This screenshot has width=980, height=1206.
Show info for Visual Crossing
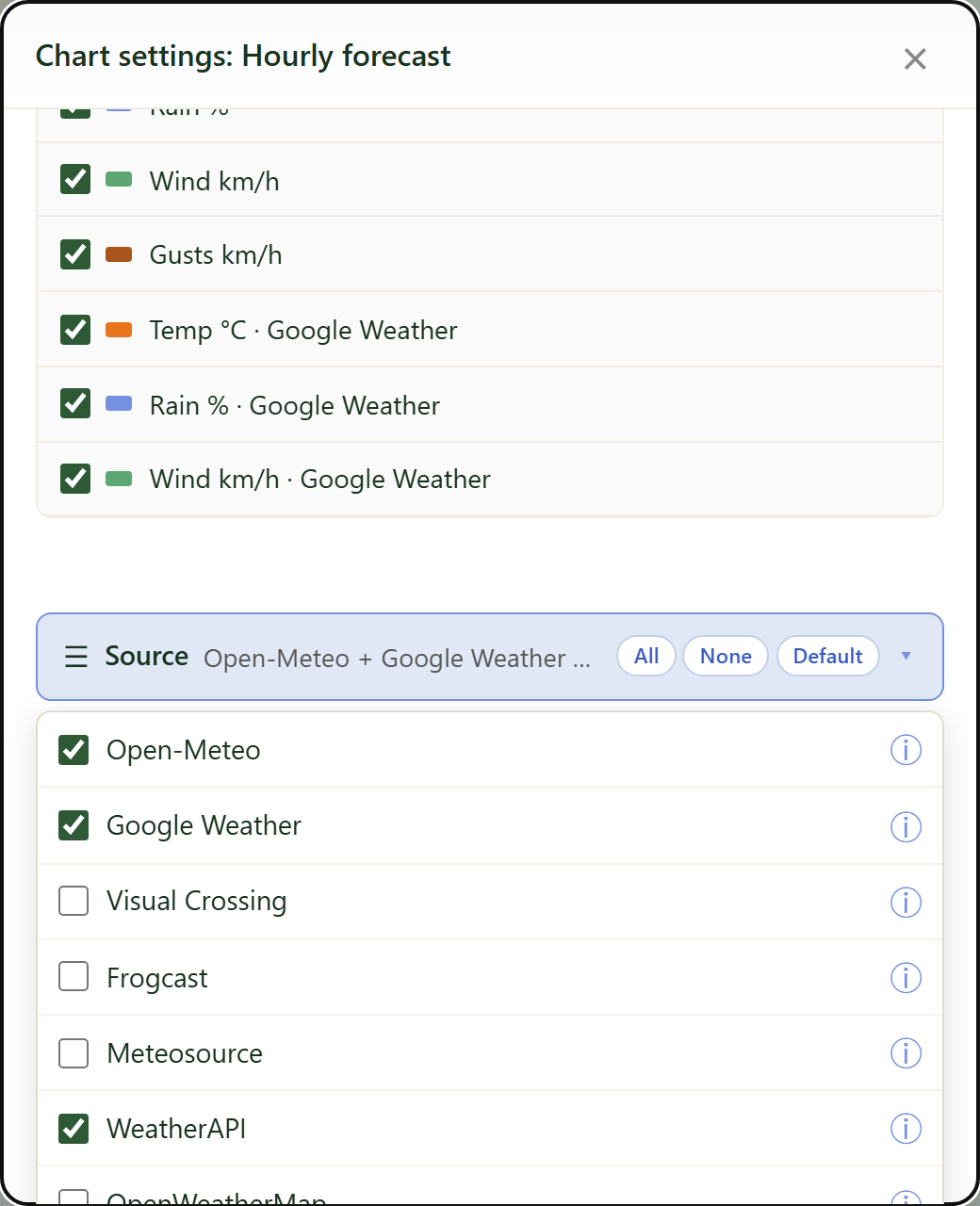coord(906,902)
